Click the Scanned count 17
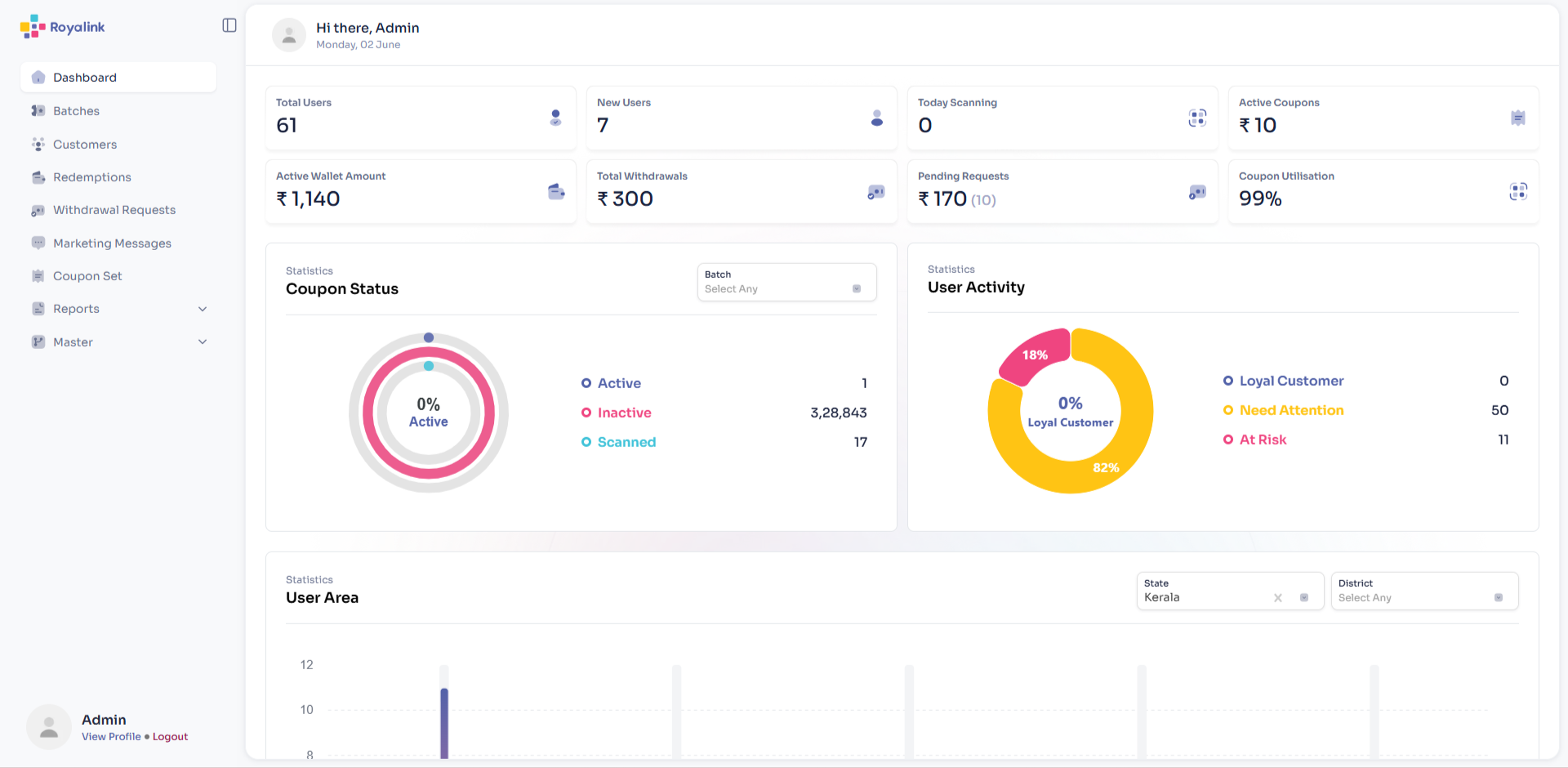1568x768 pixels. [x=861, y=442]
